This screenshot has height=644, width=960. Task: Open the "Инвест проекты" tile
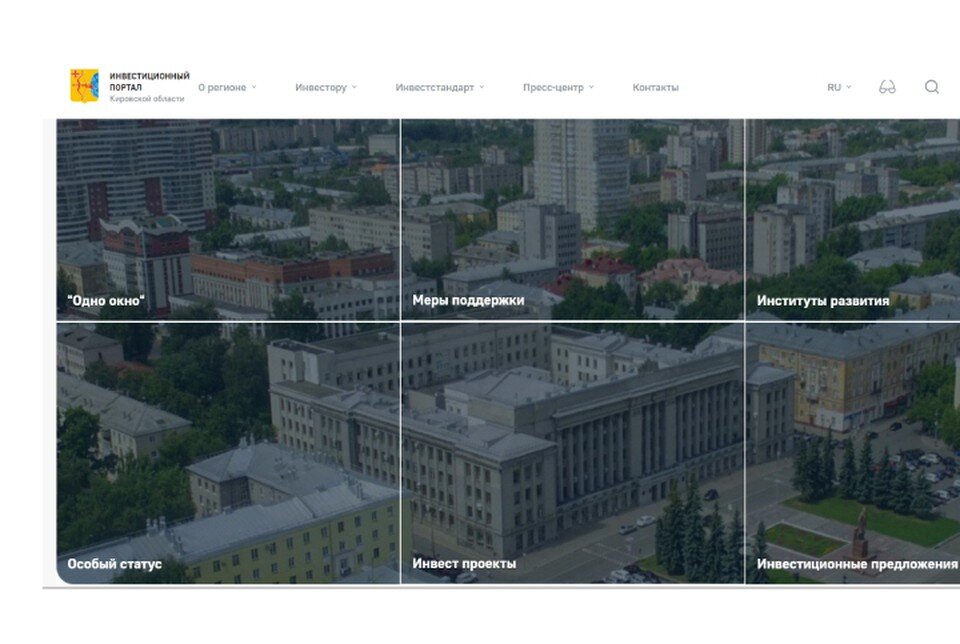pos(572,453)
